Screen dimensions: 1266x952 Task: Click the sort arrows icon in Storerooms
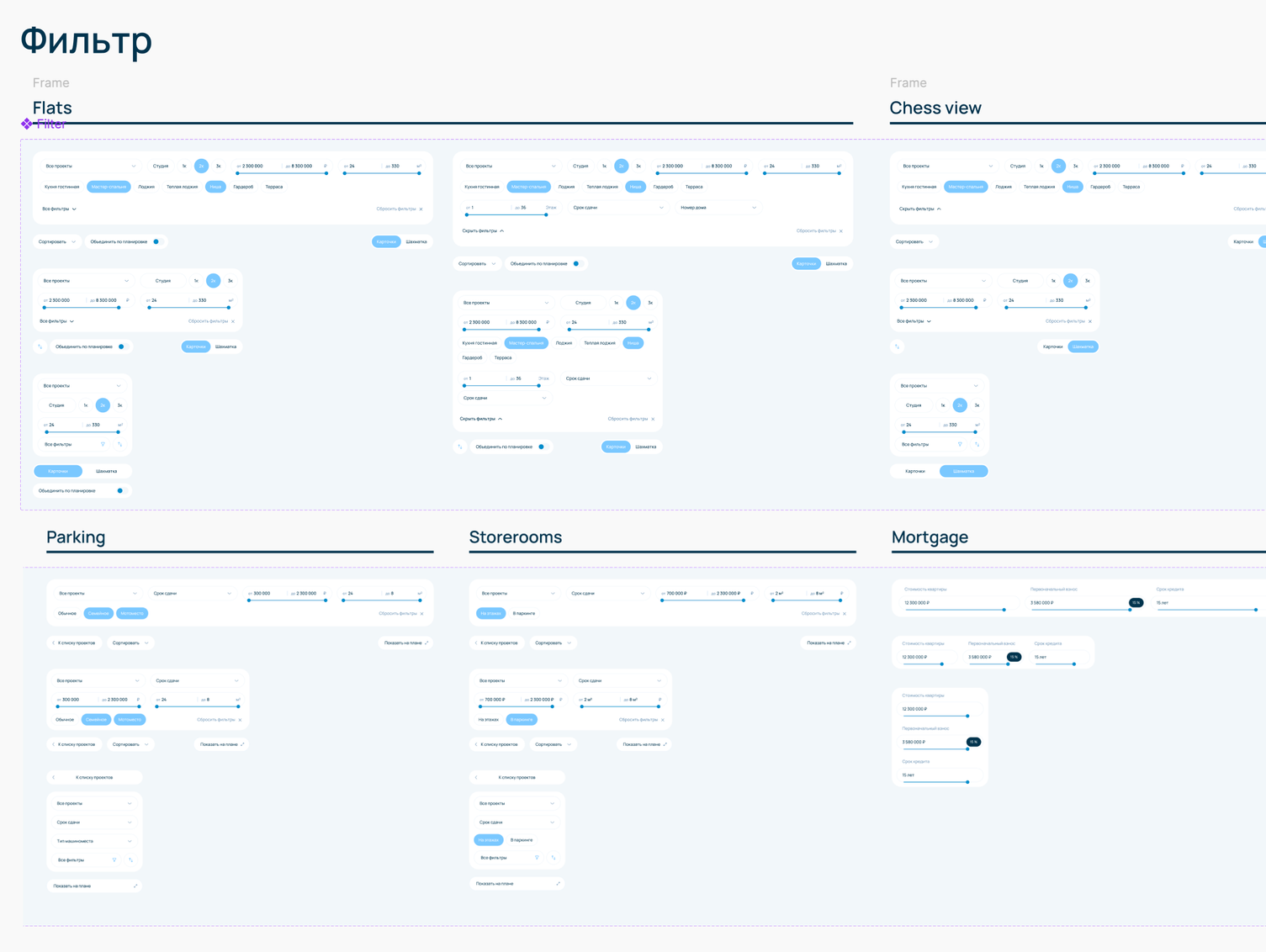click(554, 858)
